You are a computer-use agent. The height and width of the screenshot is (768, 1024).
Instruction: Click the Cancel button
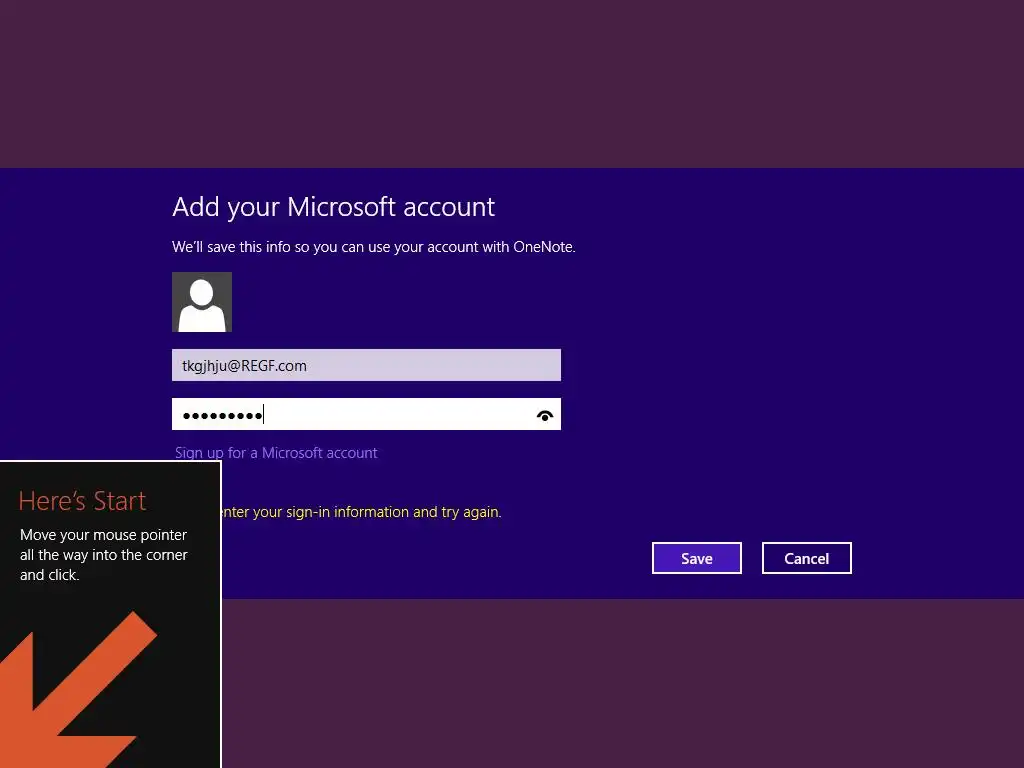point(807,558)
